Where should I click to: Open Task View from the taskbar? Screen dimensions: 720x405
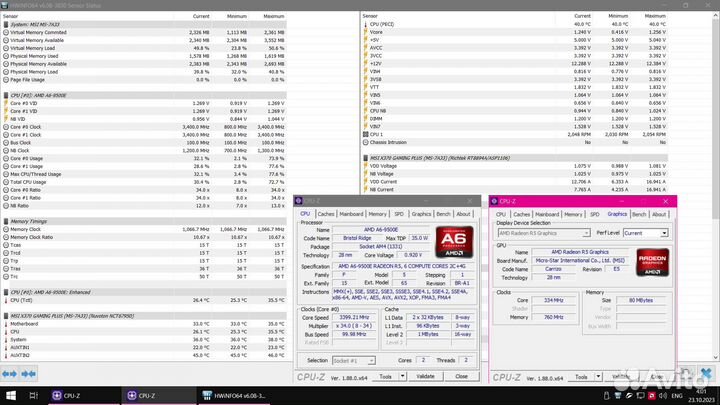34,395
